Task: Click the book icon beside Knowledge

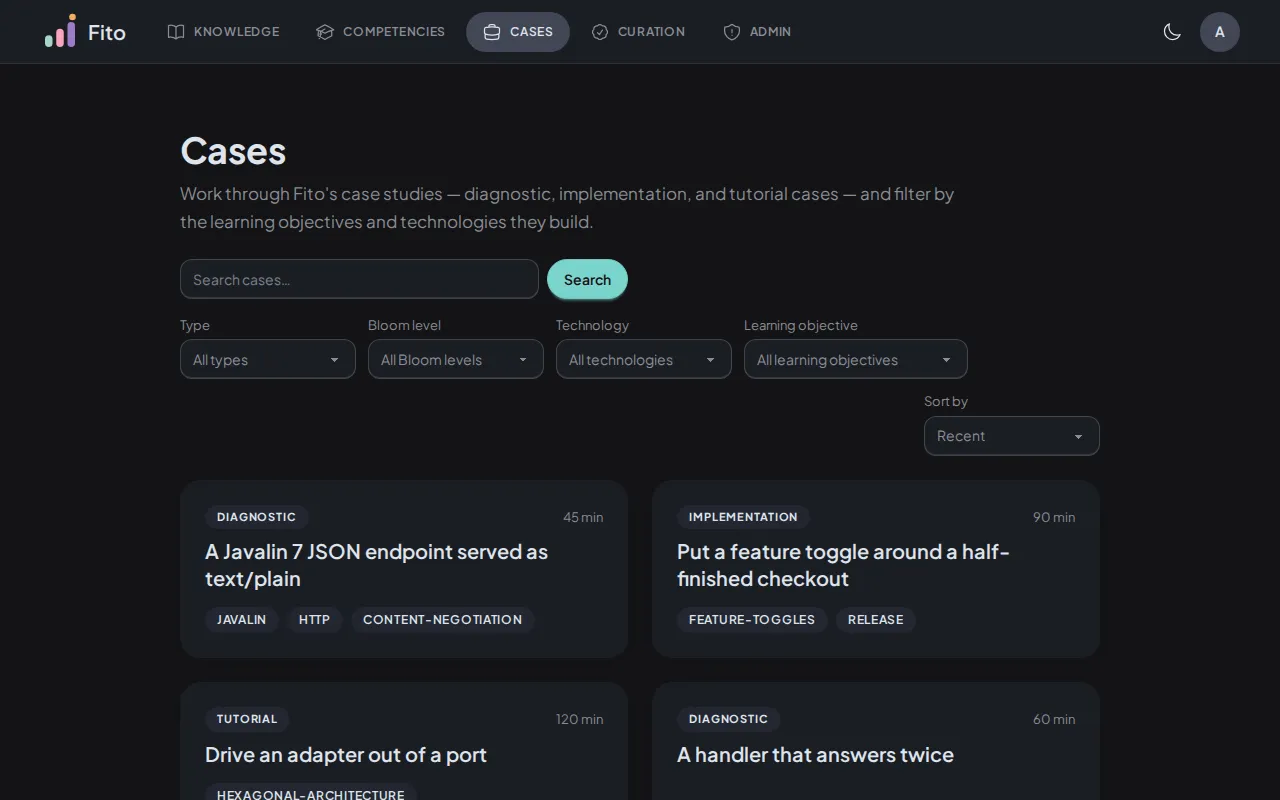Action: tap(176, 32)
